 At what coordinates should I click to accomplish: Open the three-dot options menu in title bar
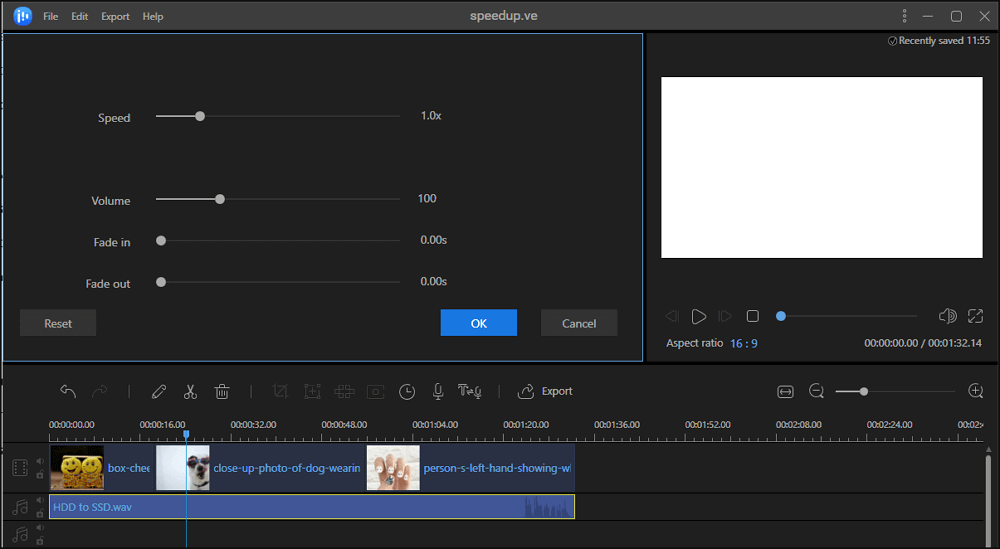904,16
